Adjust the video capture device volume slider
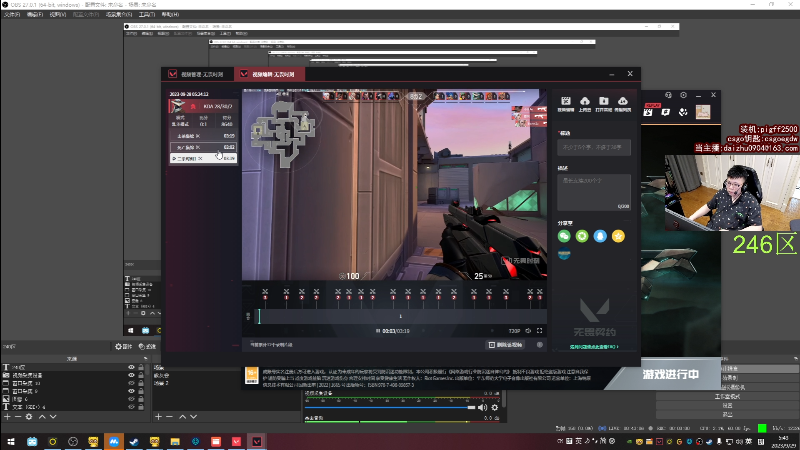Image resolution: width=800 pixels, height=450 pixels. tap(390, 407)
